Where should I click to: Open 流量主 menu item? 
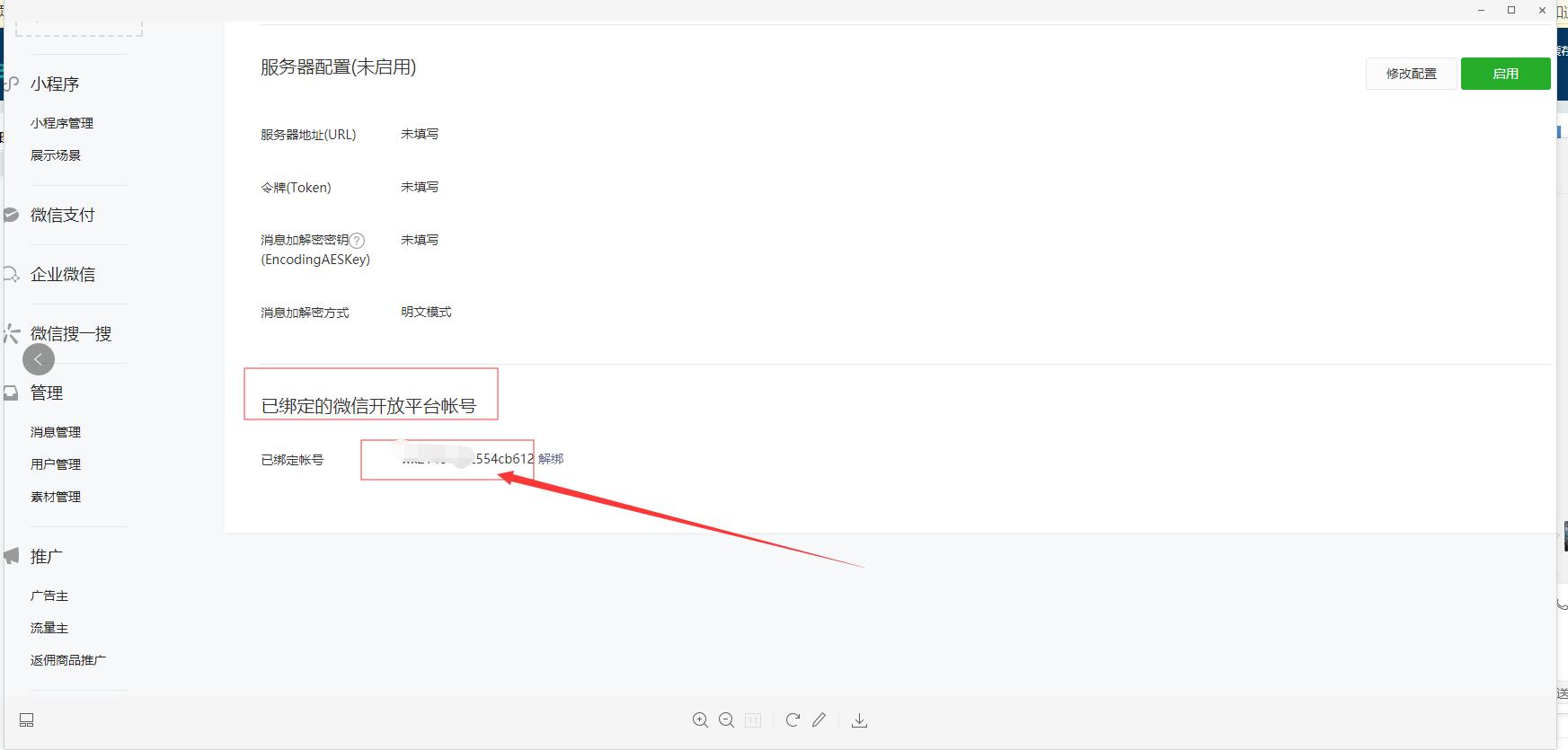pos(49,628)
